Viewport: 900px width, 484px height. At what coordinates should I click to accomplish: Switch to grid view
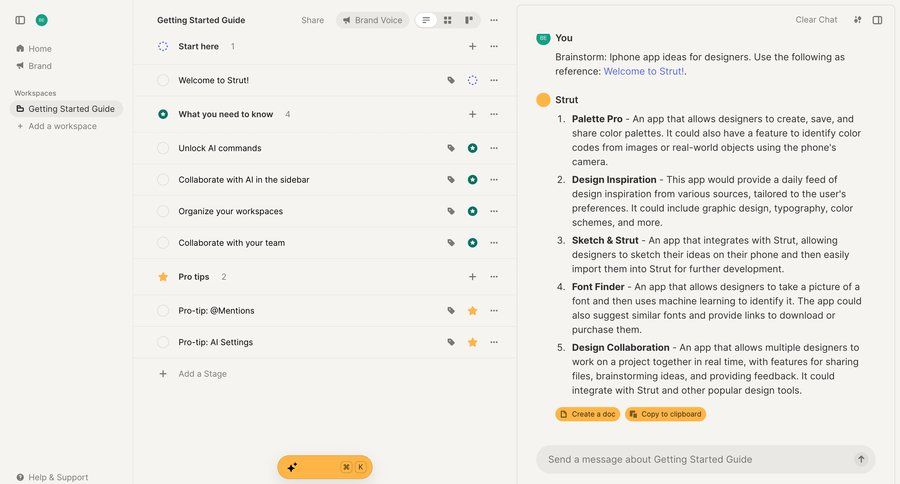click(448, 20)
